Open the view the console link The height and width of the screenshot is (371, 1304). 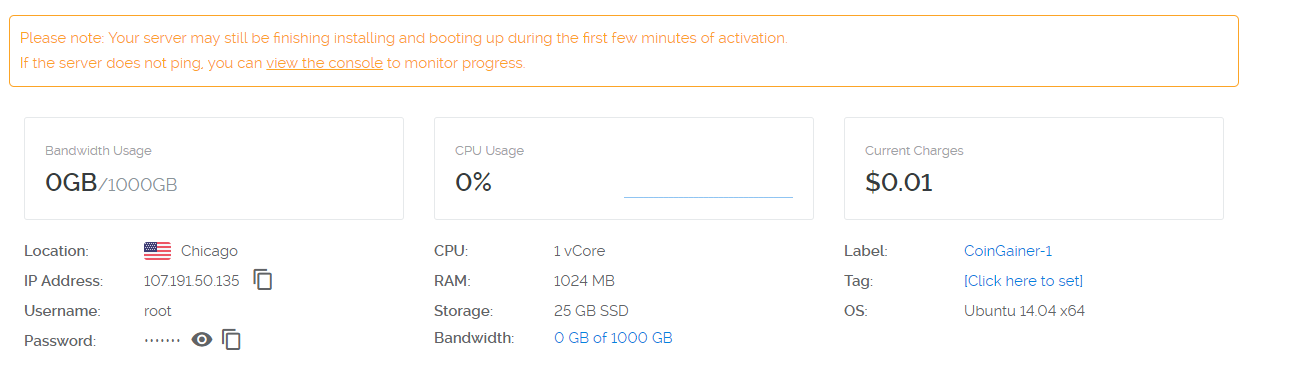tap(324, 63)
